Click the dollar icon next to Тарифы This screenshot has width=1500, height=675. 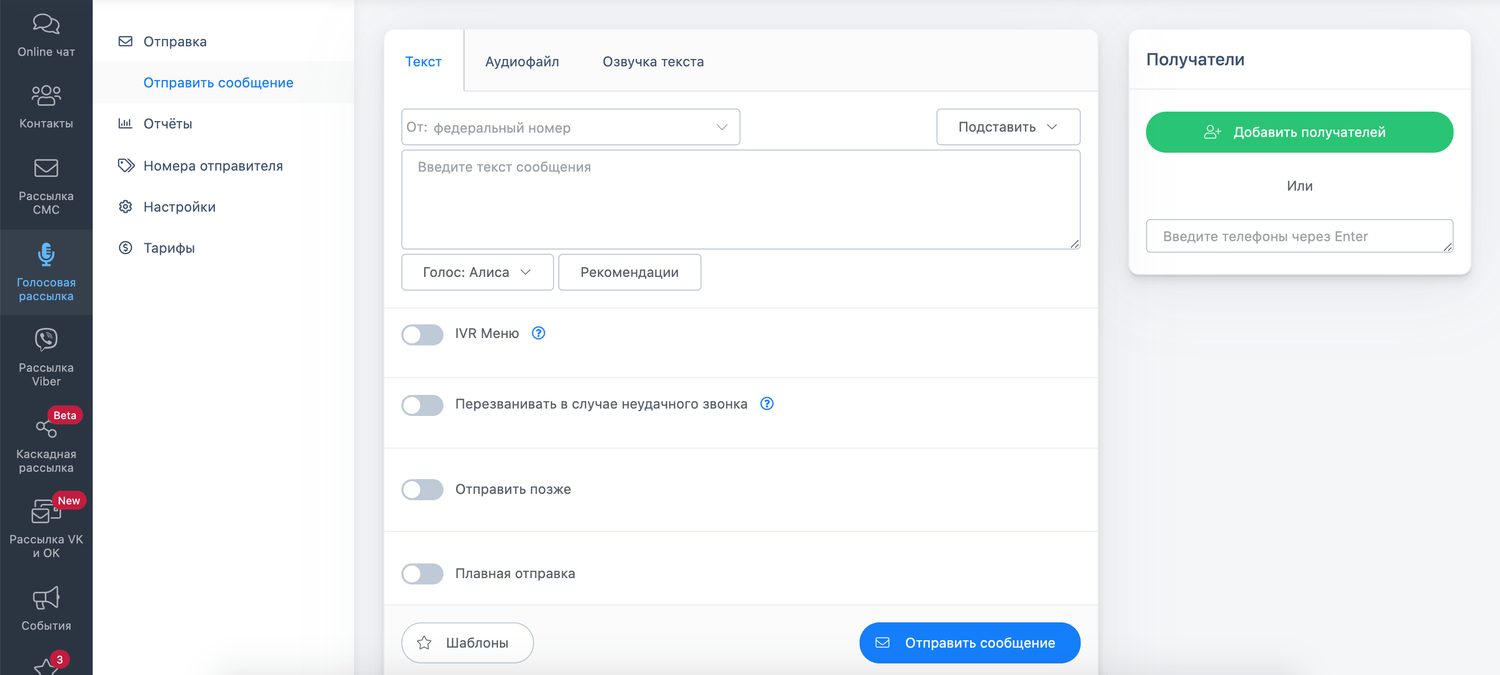point(125,248)
